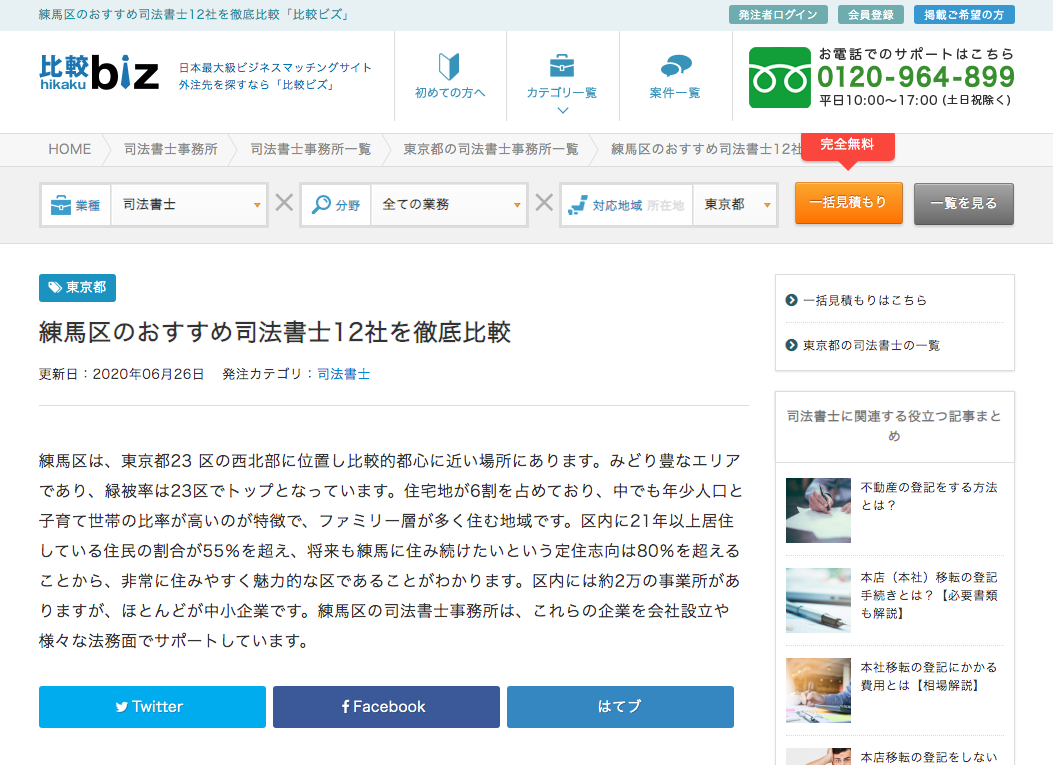Screen dimensions: 1053x765
Task: Click gray 一覧を見る button
Action: [964, 204]
